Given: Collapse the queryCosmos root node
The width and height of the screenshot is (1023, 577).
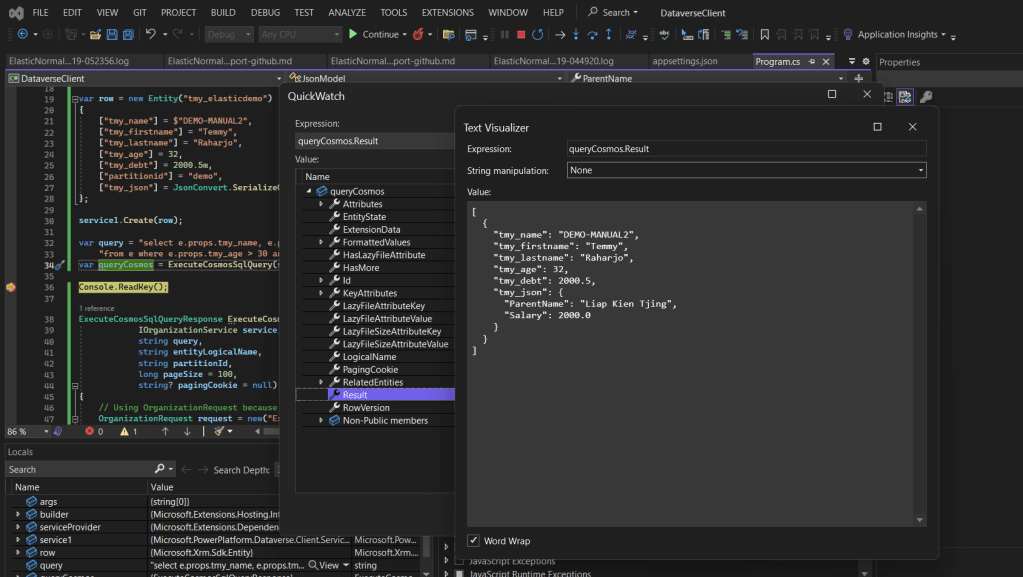Looking at the screenshot, I should click(309, 191).
